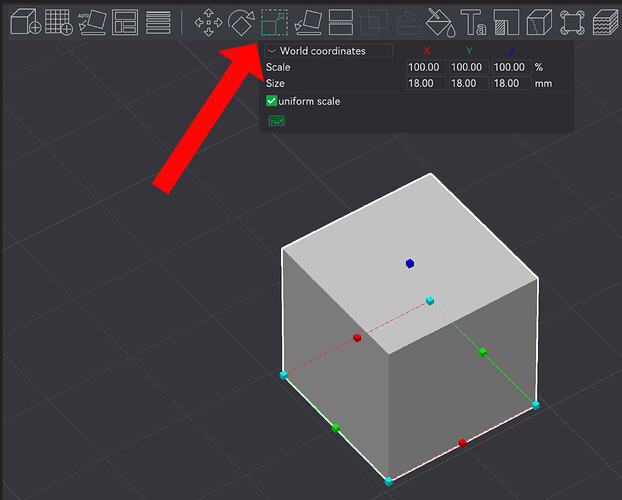Select the paint bucket color painting tool
622x500 pixels.
[x=440, y=23]
